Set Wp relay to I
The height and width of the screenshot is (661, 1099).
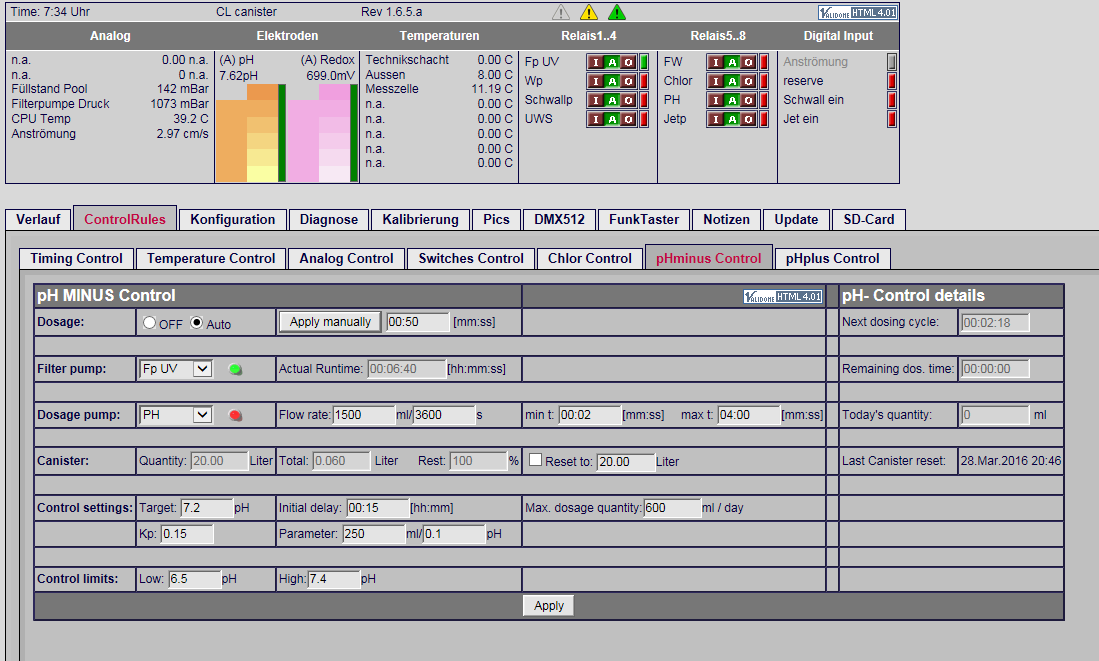click(596, 81)
